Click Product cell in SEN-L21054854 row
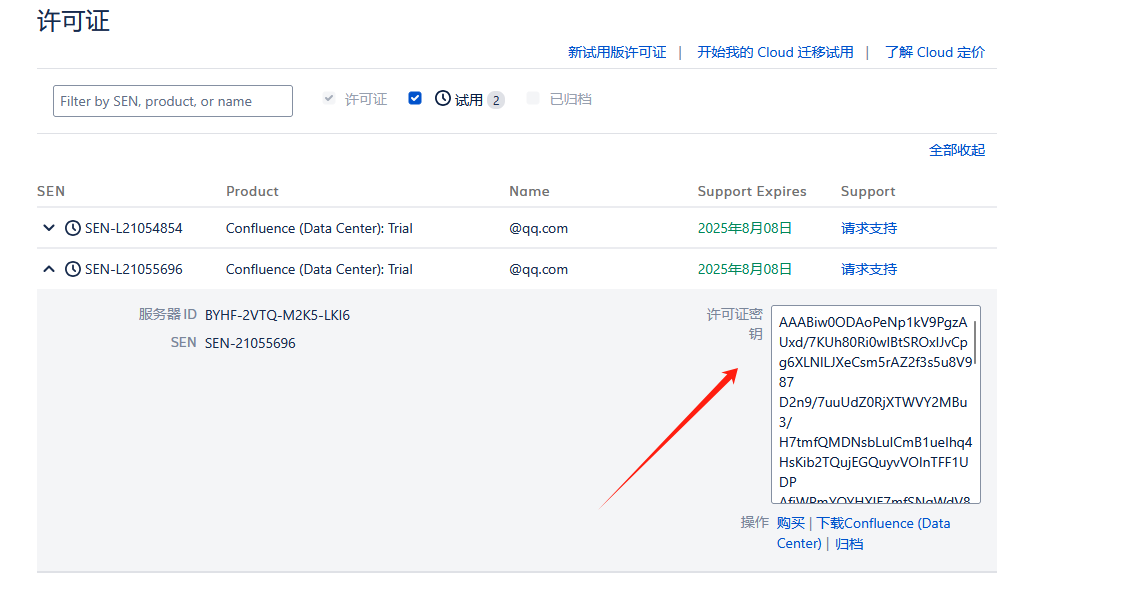The height and width of the screenshot is (602, 1124). pos(319,228)
